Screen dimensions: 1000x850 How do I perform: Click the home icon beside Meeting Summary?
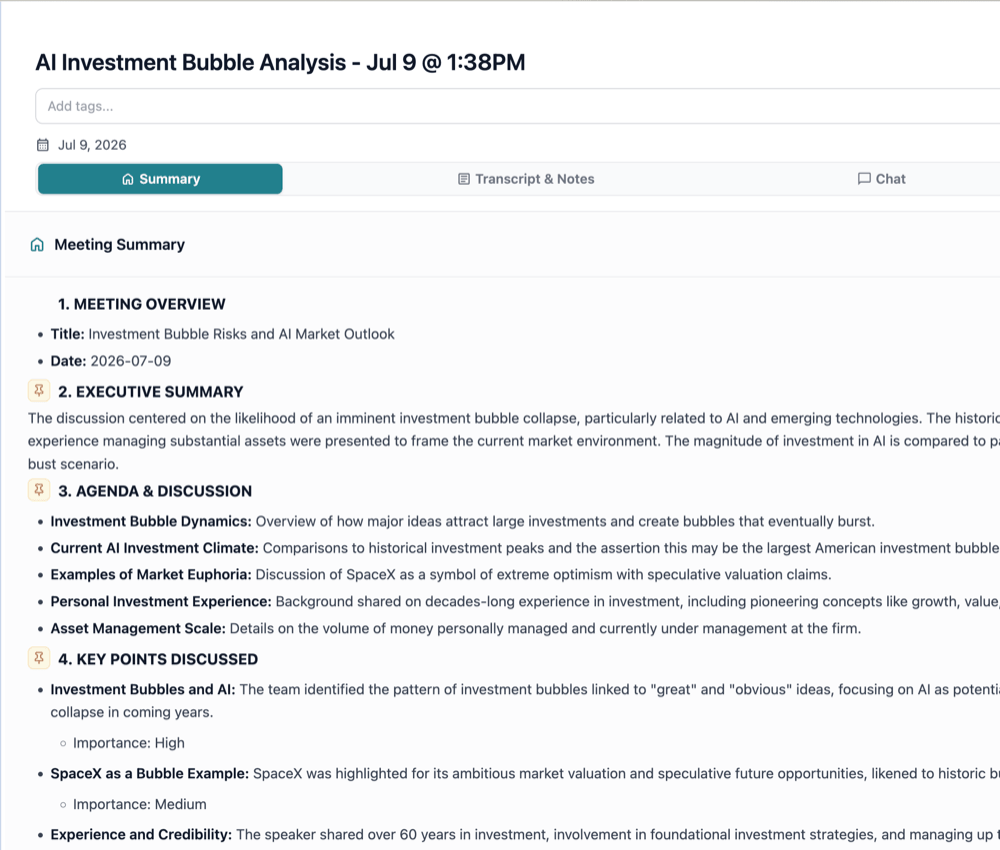click(x=37, y=245)
